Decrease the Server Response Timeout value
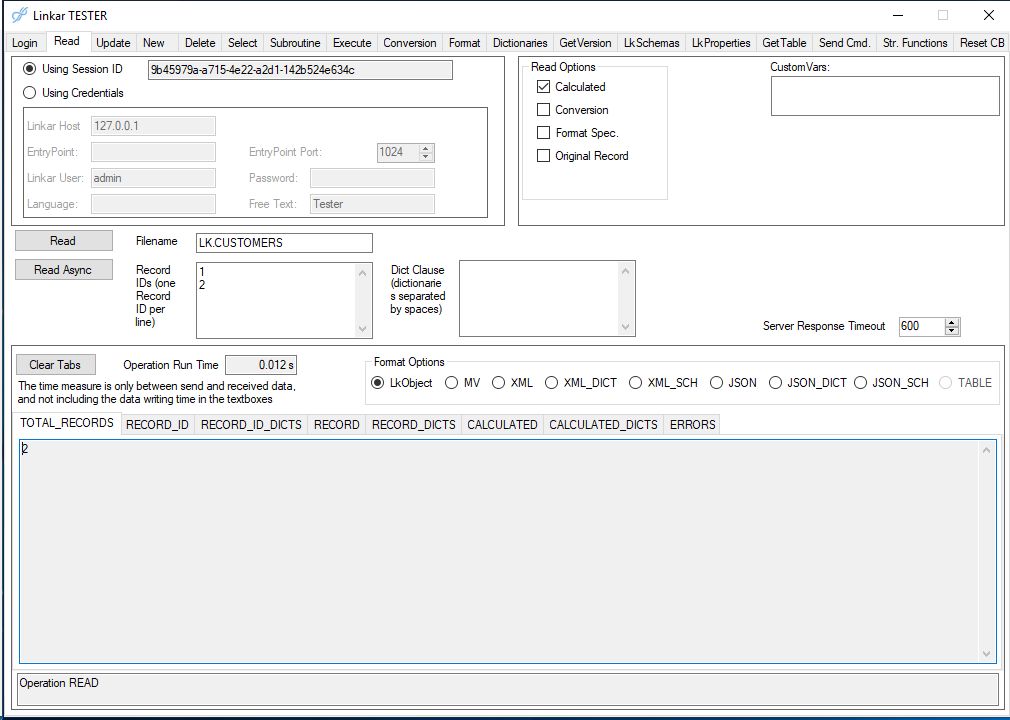The image size is (1010, 720). (952, 330)
